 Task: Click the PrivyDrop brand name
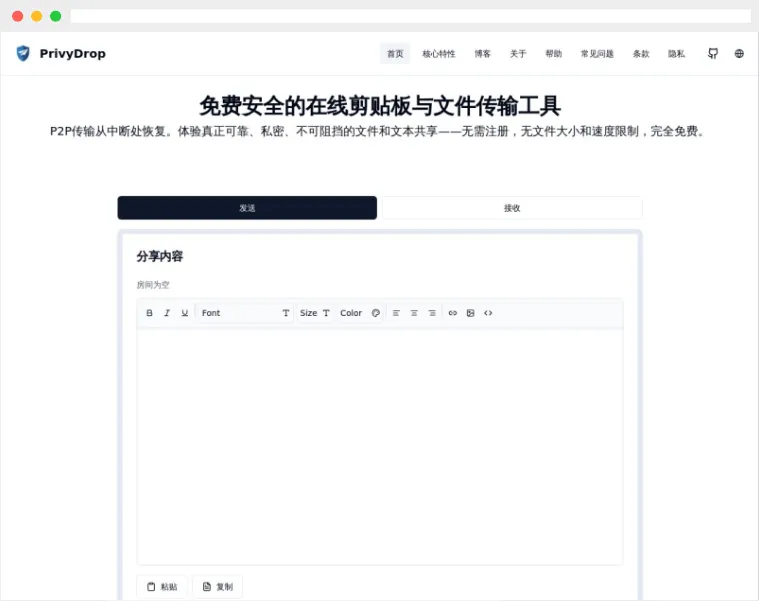tap(73, 54)
